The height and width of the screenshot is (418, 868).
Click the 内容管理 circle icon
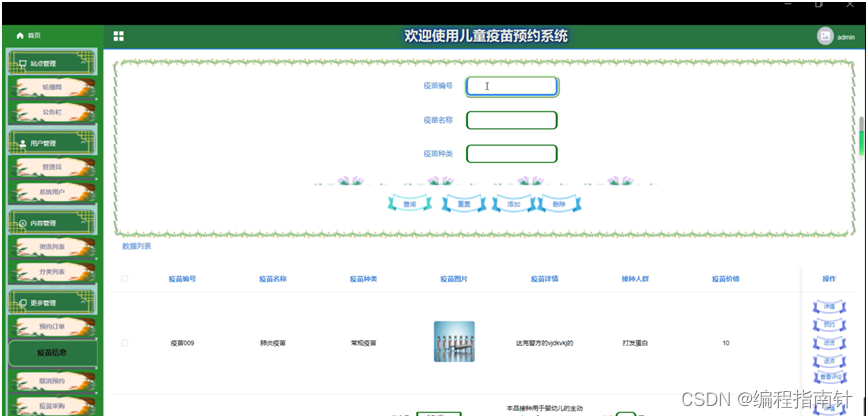[x=23, y=223]
